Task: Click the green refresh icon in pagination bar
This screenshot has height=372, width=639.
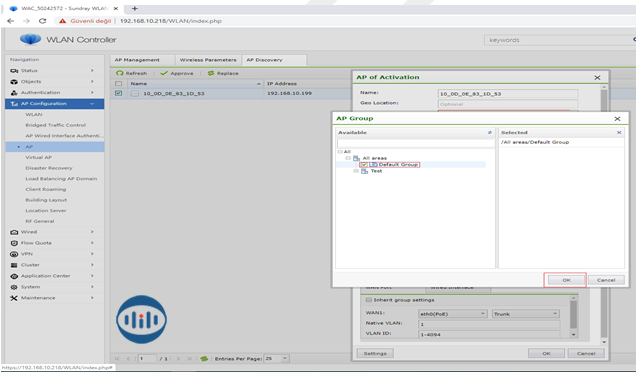Action: point(204,359)
